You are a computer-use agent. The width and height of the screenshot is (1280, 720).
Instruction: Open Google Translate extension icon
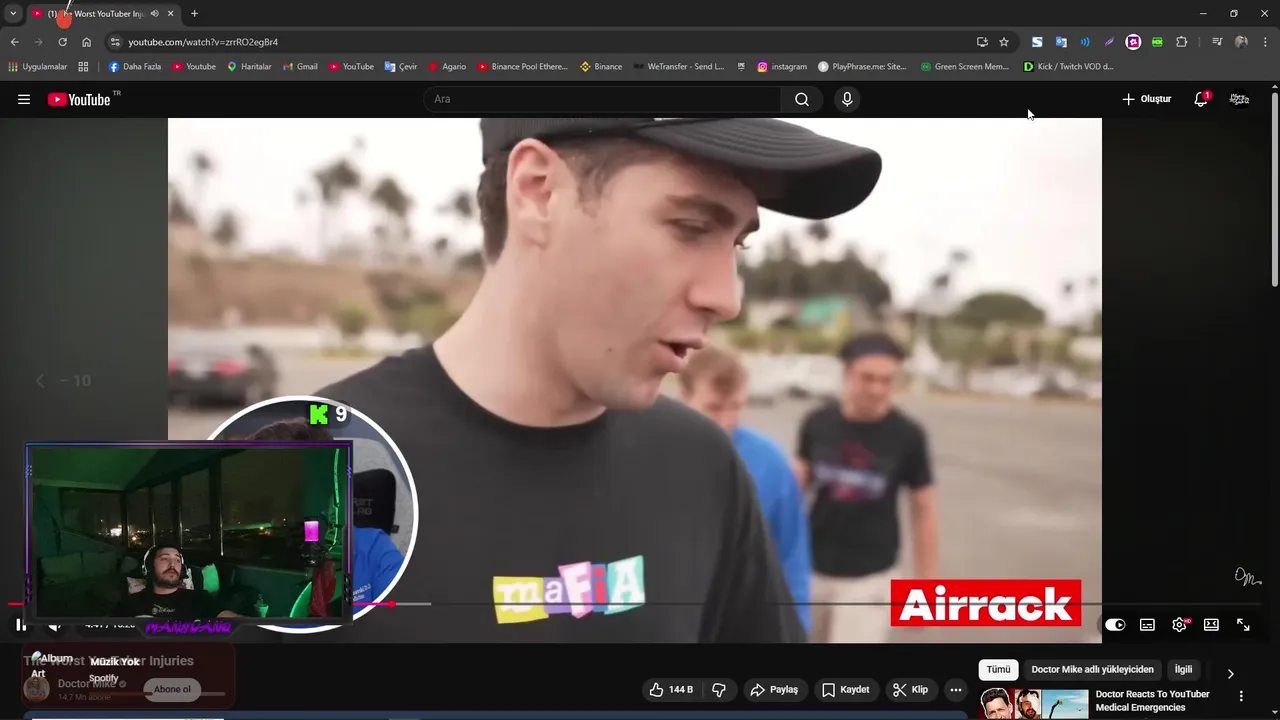coord(1061,42)
